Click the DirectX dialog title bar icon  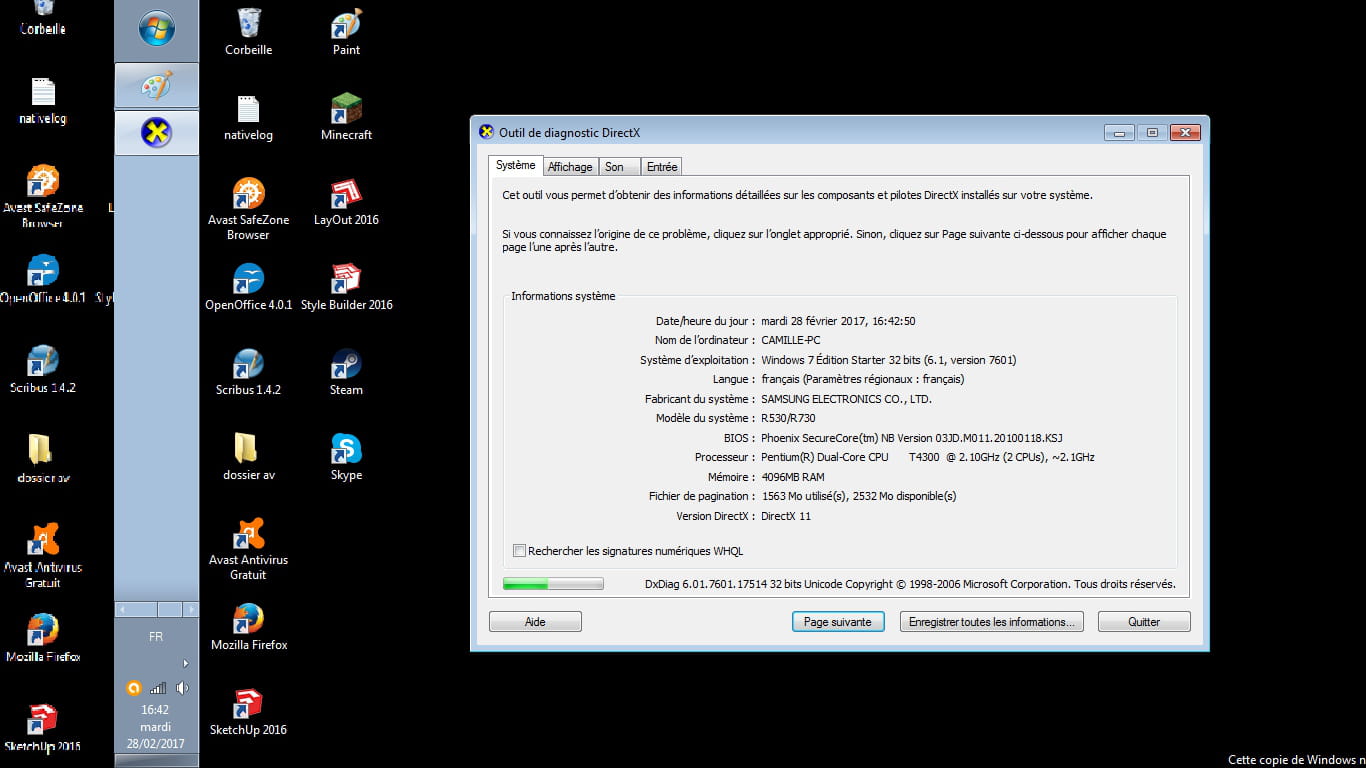[486, 132]
